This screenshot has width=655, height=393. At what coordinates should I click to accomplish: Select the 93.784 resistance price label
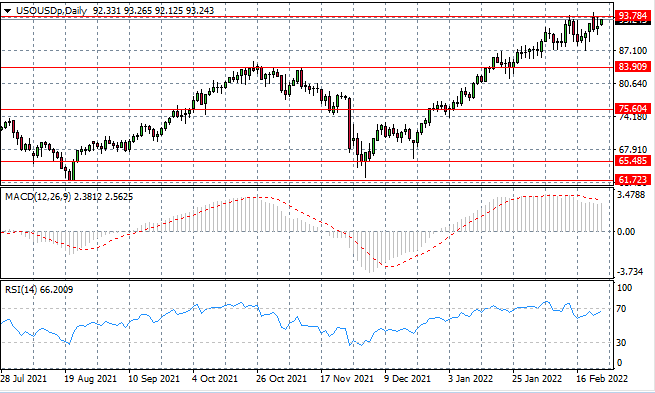tap(632, 16)
